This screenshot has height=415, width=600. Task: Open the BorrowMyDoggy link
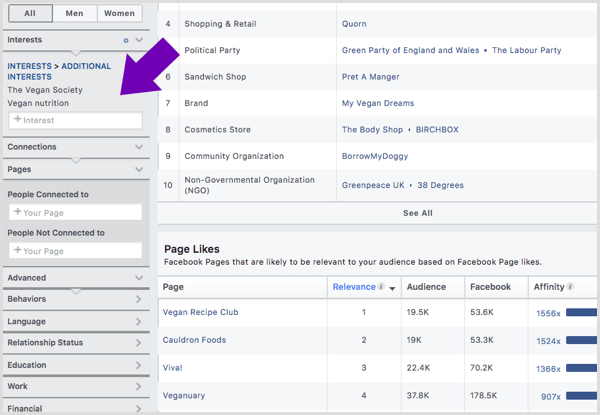[x=375, y=156]
